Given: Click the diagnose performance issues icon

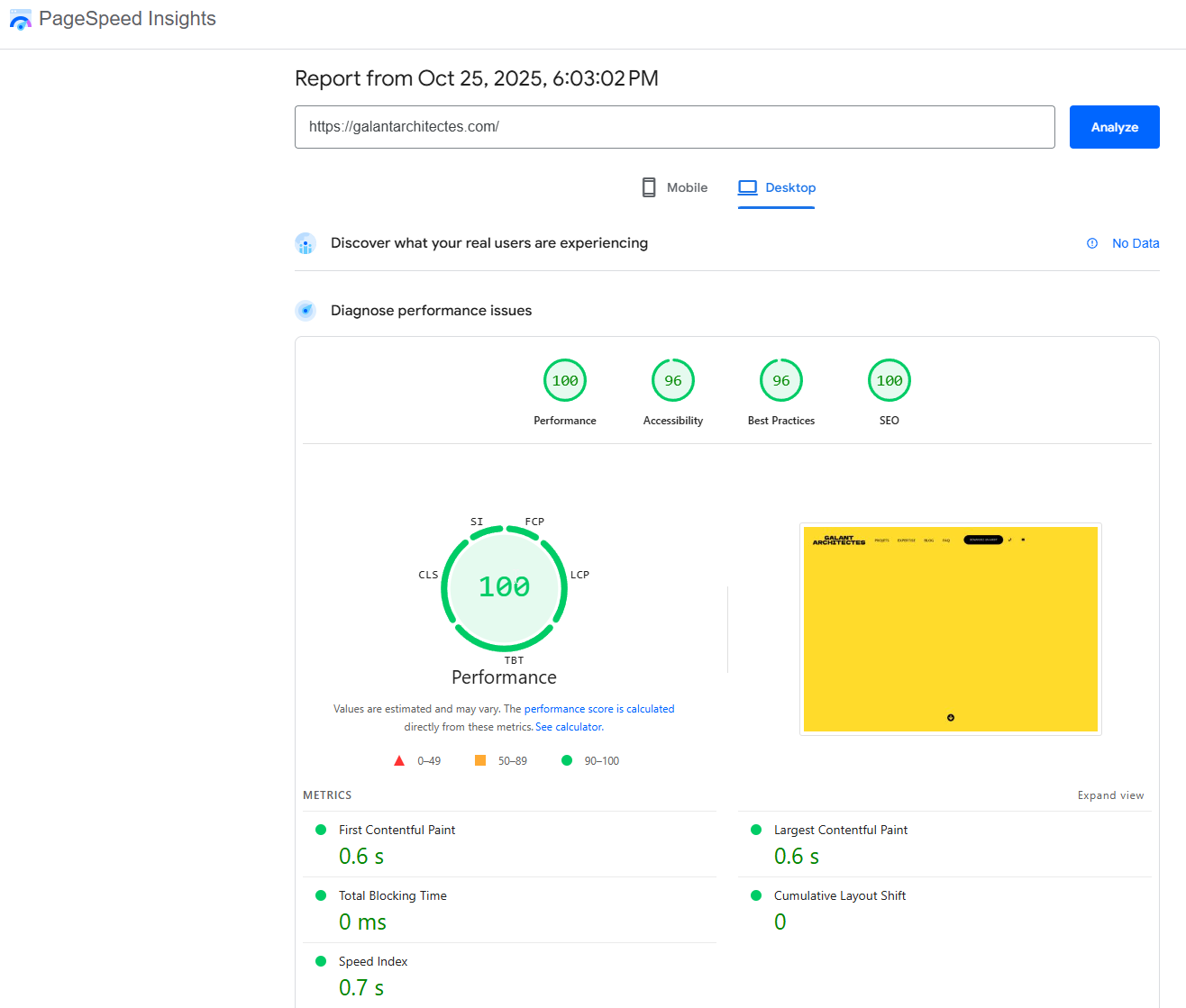Looking at the screenshot, I should [306, 311].
